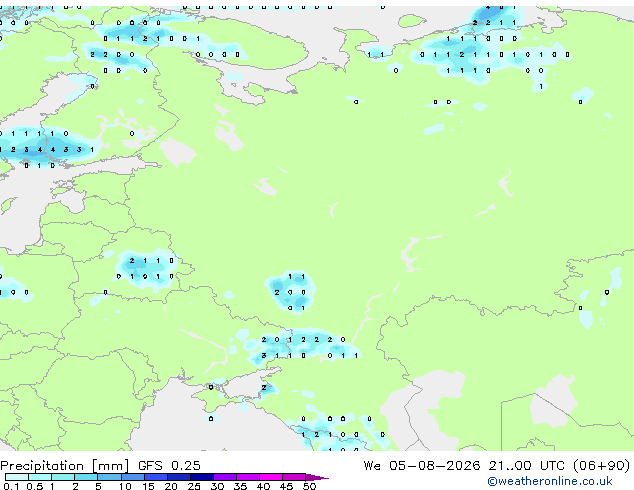This screenshot has height=490, width=634.
Task: Click legend tick label '30'
Action: tap(217, 486)
